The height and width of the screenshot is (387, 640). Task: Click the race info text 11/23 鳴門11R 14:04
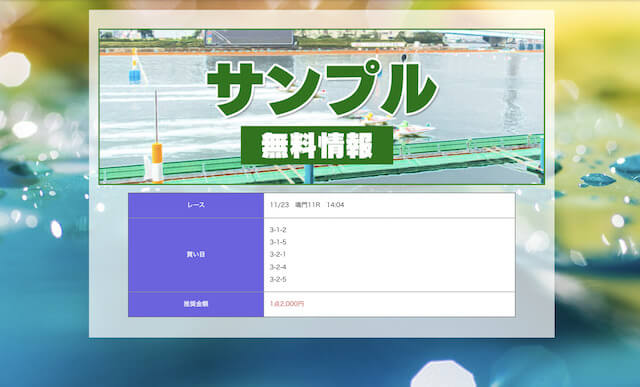(x=307, y=205)
